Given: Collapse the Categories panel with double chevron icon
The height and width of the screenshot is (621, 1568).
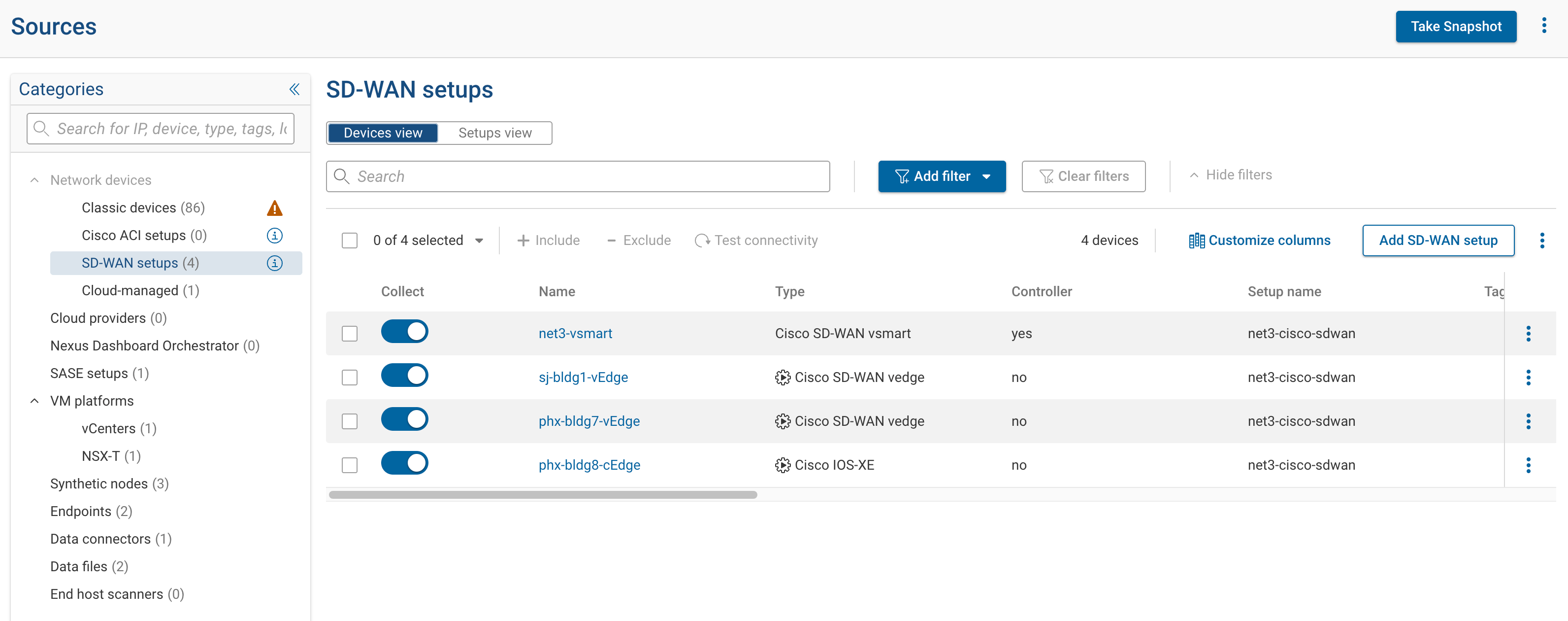Looking at the screenshot, I should tap(294, 90).
